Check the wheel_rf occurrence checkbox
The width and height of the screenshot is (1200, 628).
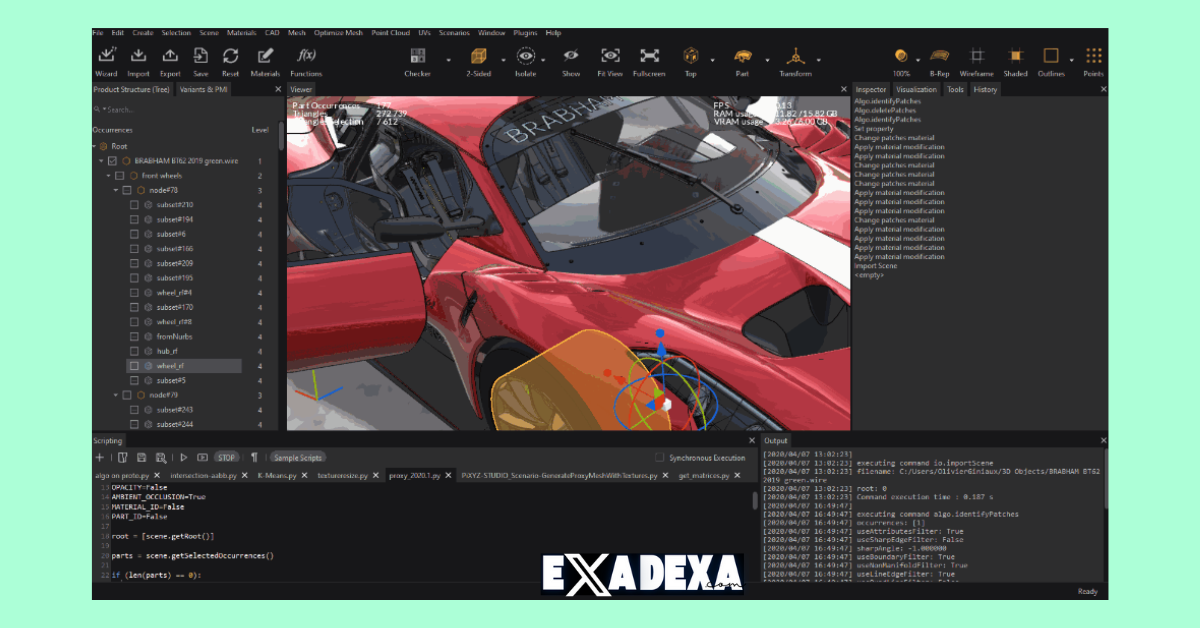[x=132, y=365]
